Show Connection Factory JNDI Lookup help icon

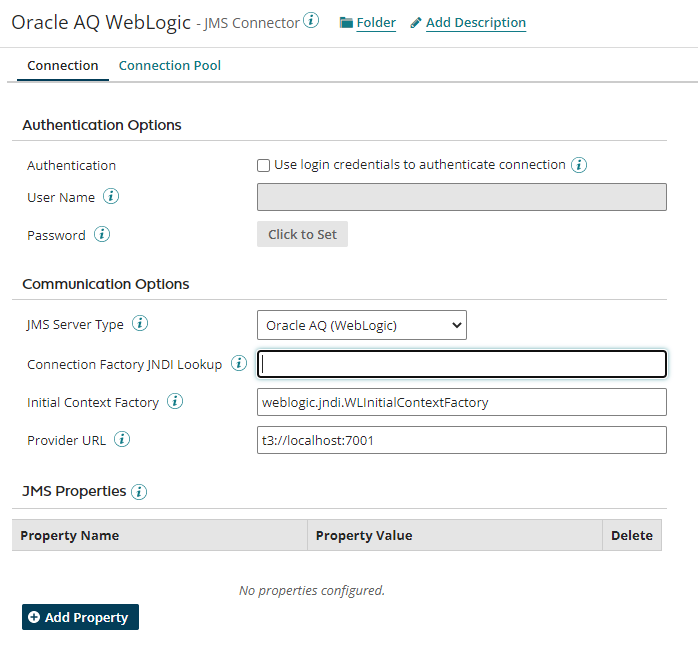pyautogui.click(x=239, y=364)
